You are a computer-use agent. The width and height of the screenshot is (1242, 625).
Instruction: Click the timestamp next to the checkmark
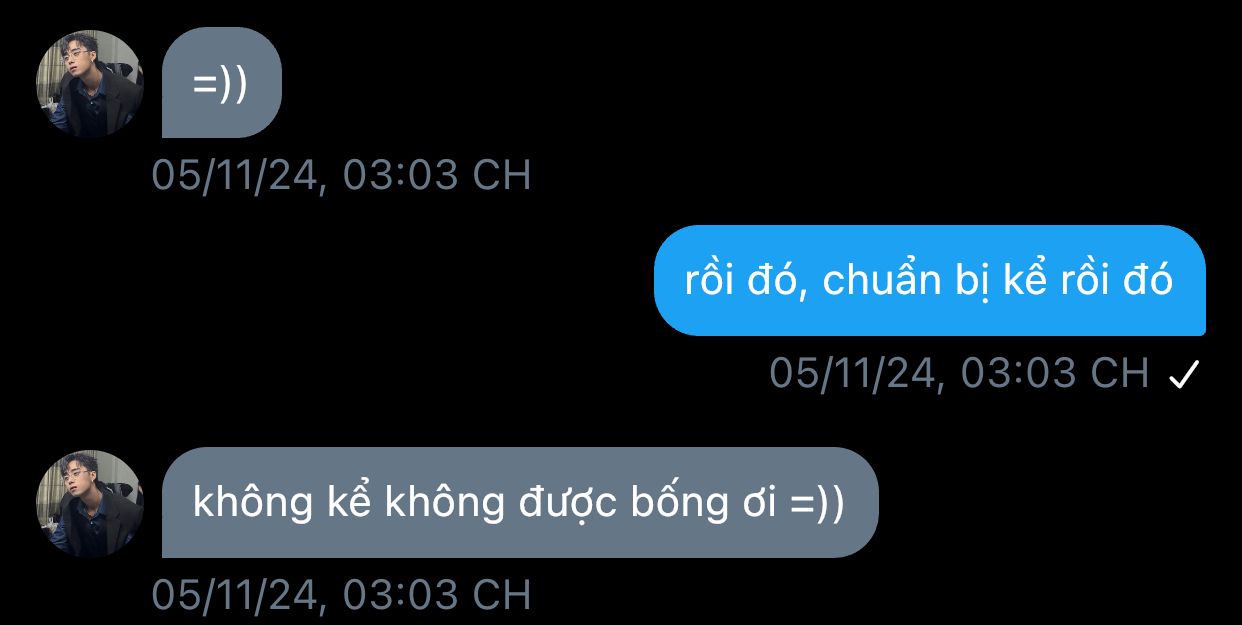point(959,373)
